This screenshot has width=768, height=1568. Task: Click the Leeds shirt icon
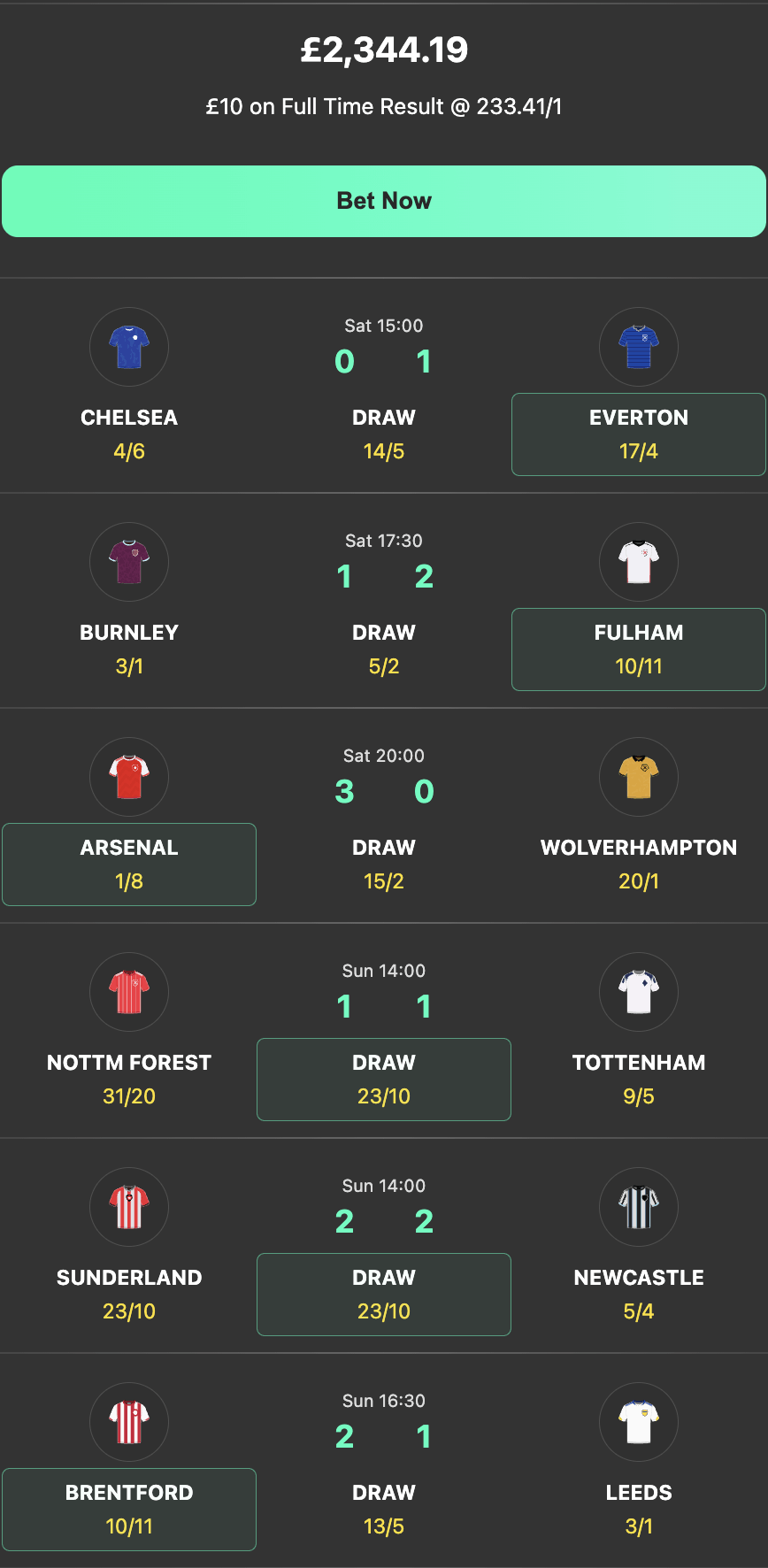click(x=639, y=1422)
